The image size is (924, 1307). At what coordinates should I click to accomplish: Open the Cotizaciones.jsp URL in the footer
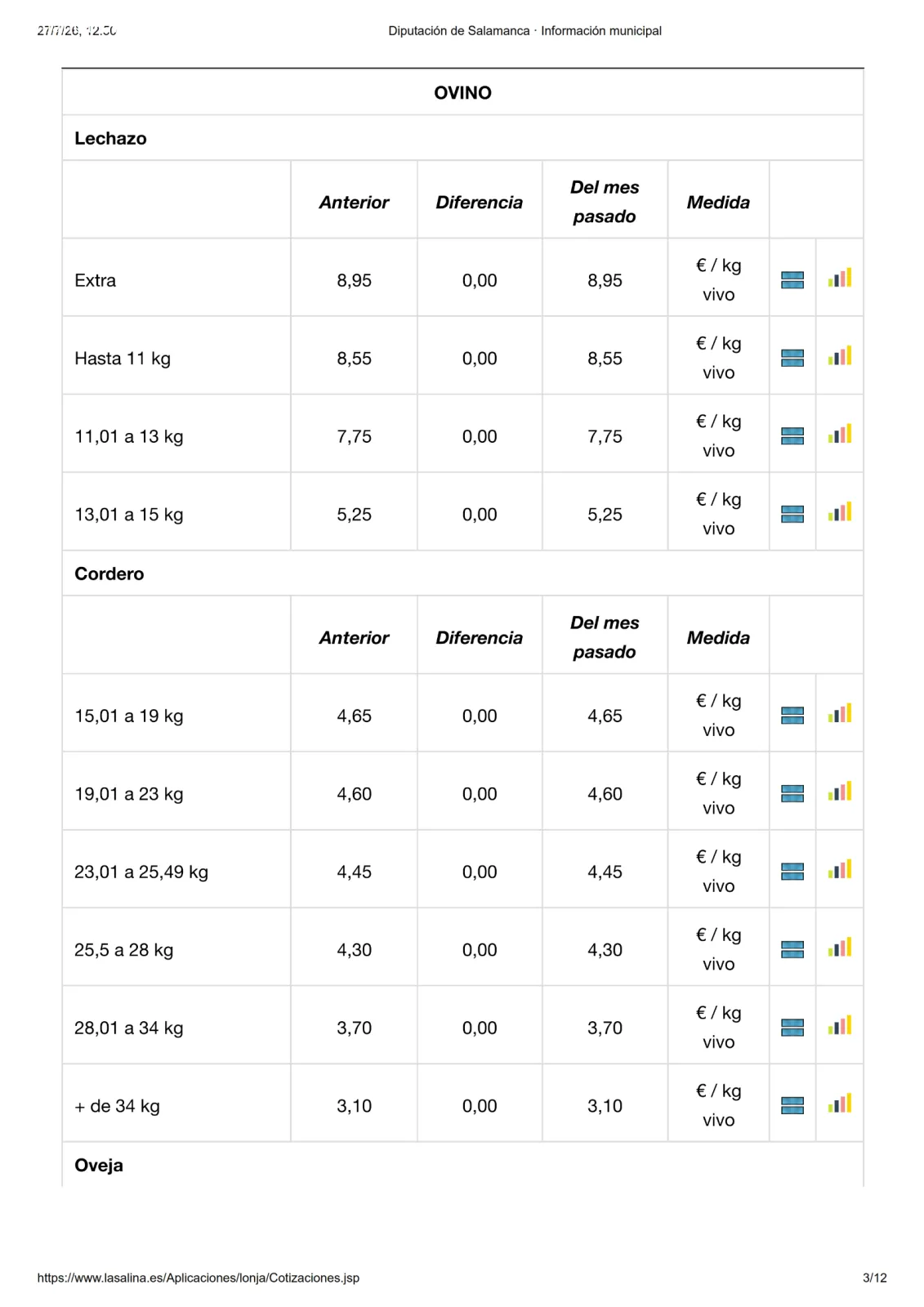pyautogui.click(x=198, y=1278)
